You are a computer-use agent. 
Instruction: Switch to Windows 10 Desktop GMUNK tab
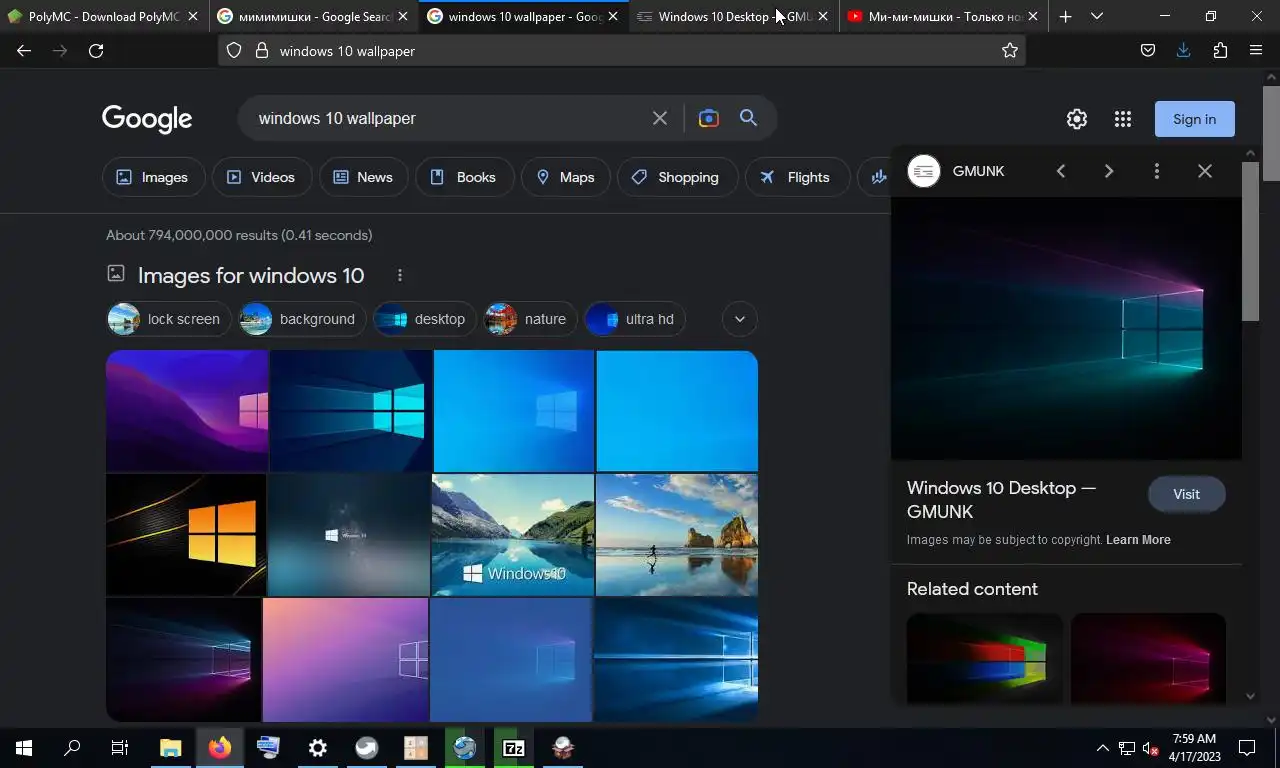coord(734,16)
